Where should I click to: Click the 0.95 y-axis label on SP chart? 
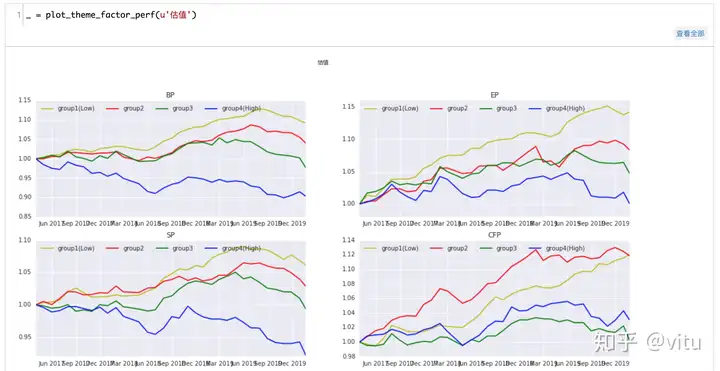tap(25, 337)
